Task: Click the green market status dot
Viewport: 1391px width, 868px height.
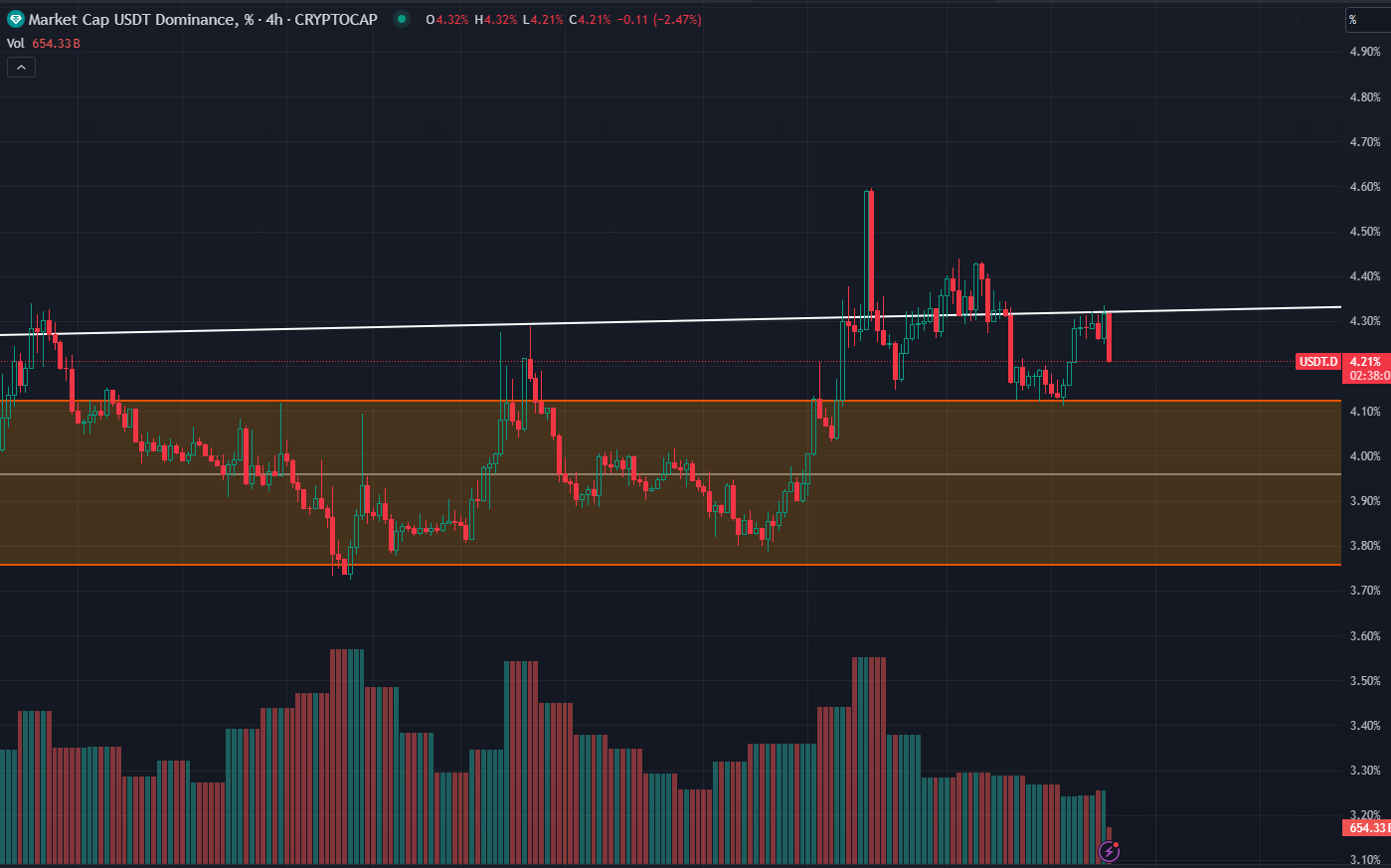Action: pos(401,19)
